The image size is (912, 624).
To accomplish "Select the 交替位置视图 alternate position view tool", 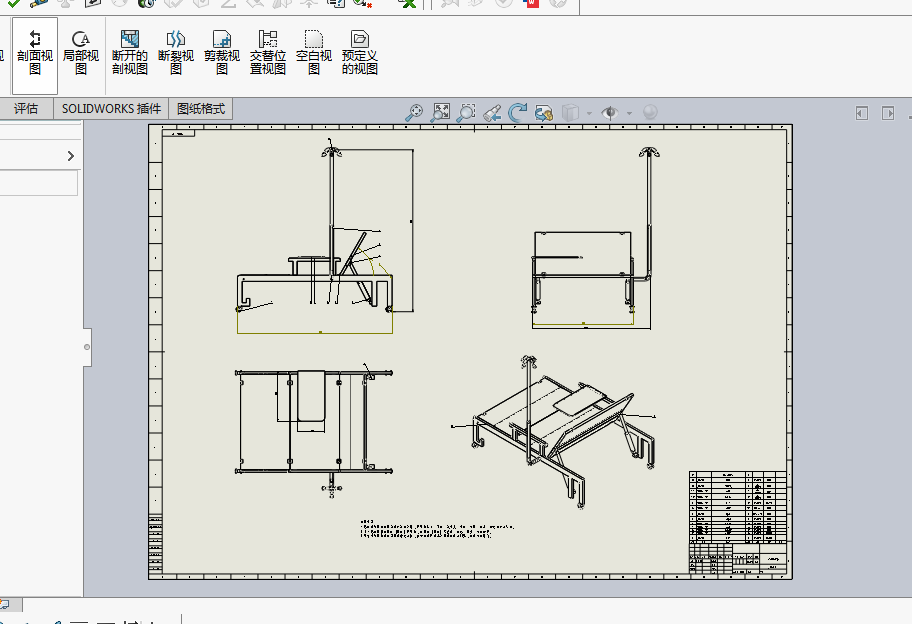I will [268, 54].
